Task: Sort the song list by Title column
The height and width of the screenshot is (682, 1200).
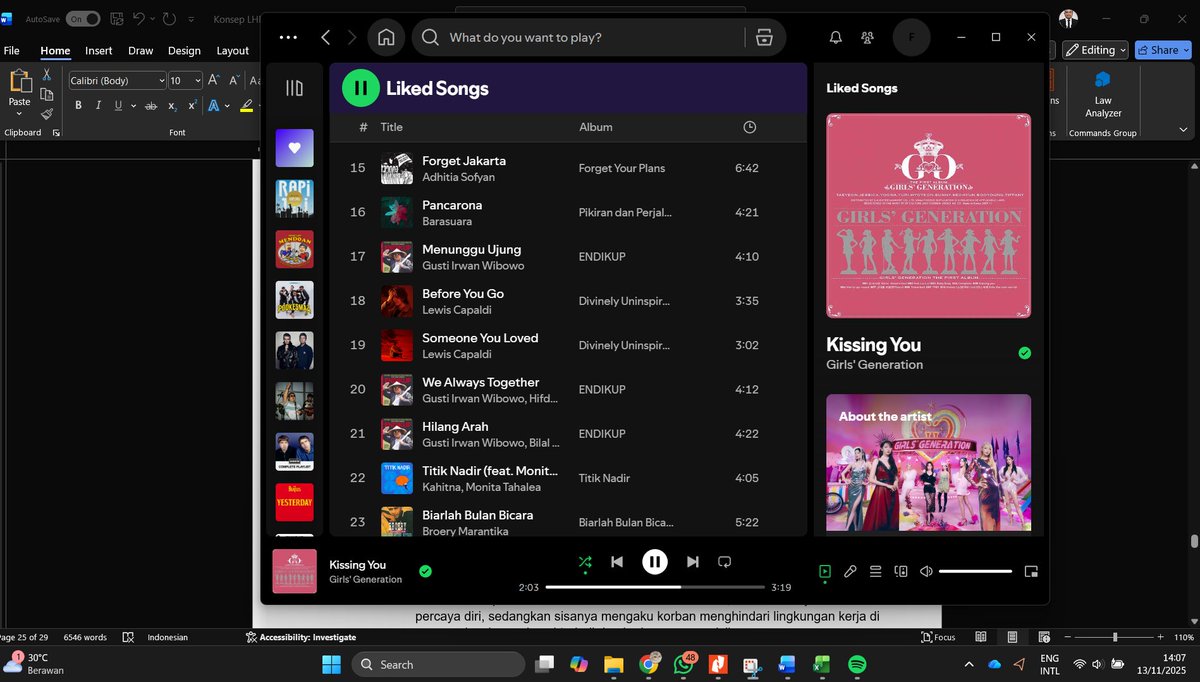Action: pos(391,127)
